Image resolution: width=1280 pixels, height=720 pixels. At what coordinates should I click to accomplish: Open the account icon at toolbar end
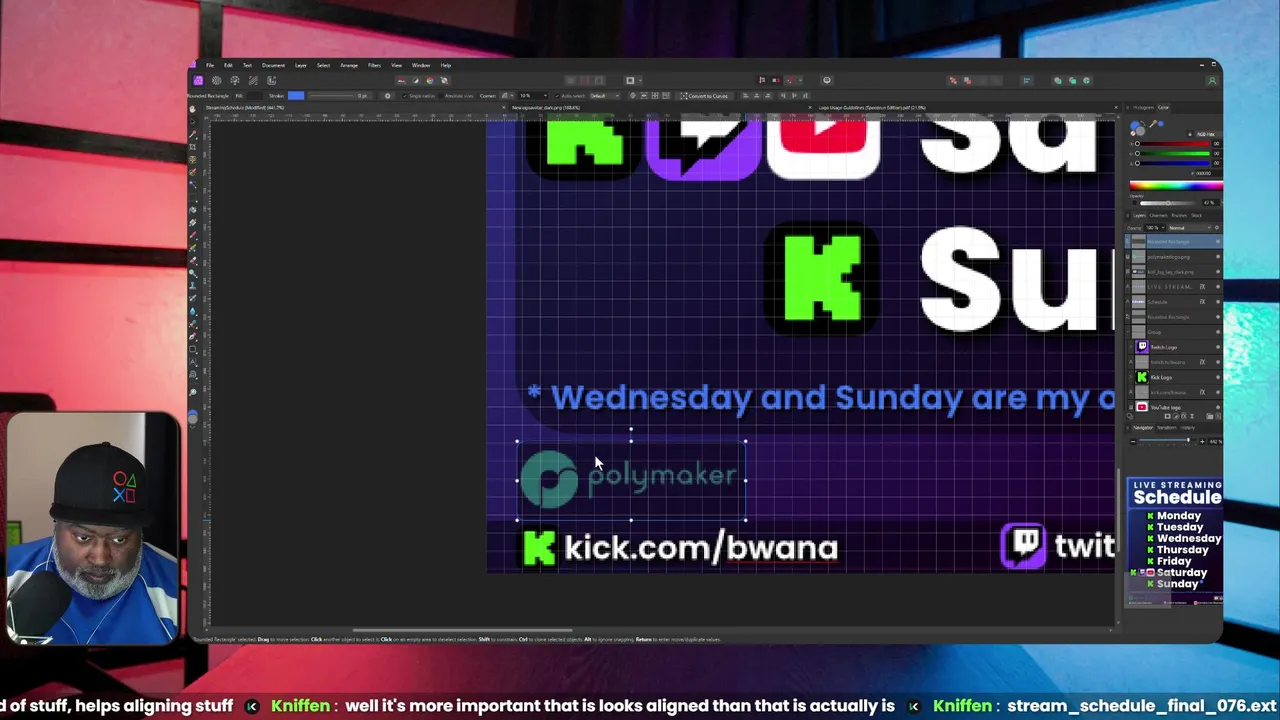(x=1212, y=80)
